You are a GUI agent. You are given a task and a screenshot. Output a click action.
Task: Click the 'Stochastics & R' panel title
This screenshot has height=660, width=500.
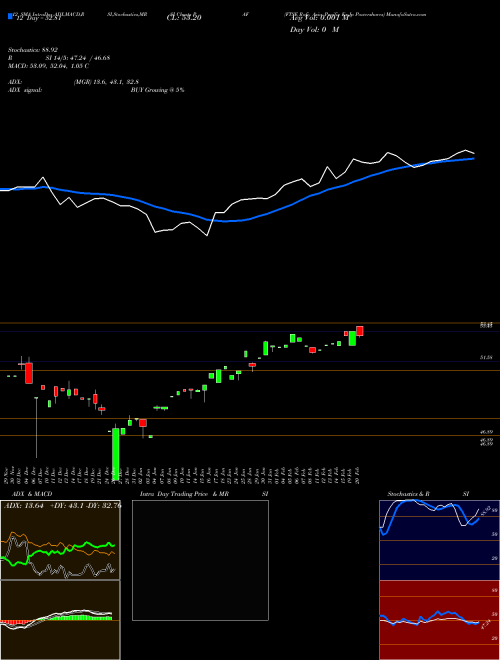click(409, 494)
